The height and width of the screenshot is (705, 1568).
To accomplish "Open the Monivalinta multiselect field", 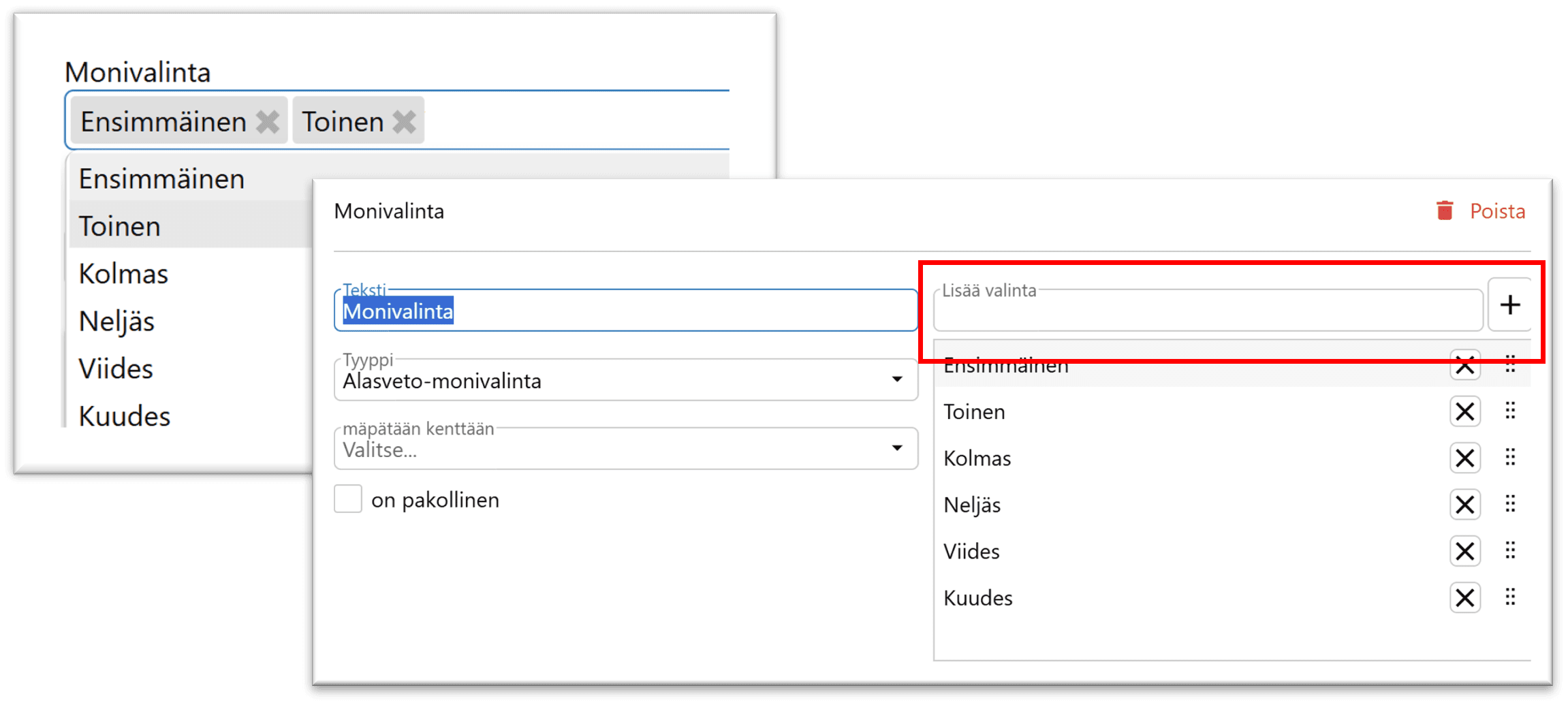I will 572,121.
